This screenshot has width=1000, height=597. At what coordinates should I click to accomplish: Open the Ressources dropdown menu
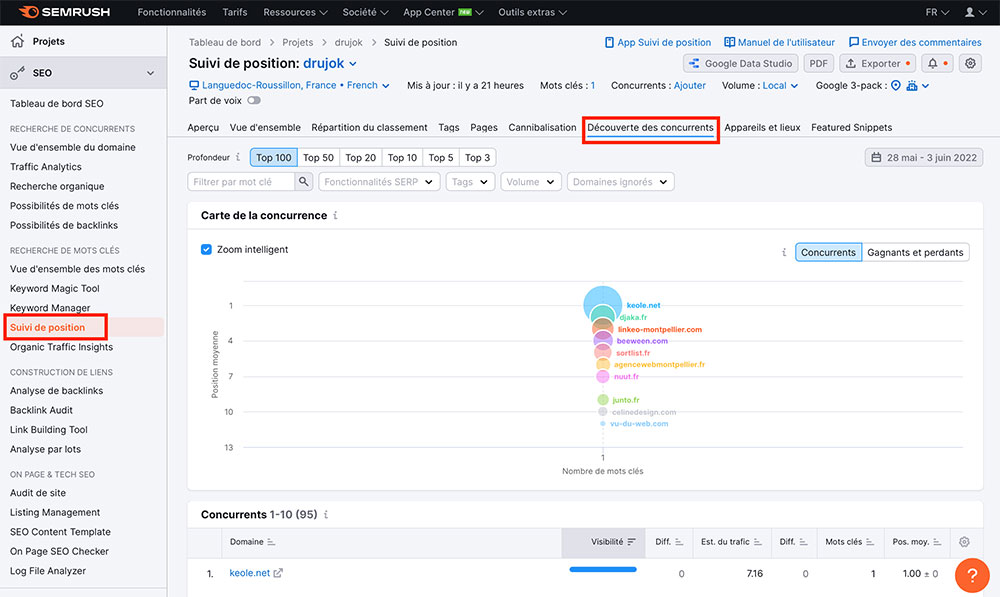click(295, 12)
